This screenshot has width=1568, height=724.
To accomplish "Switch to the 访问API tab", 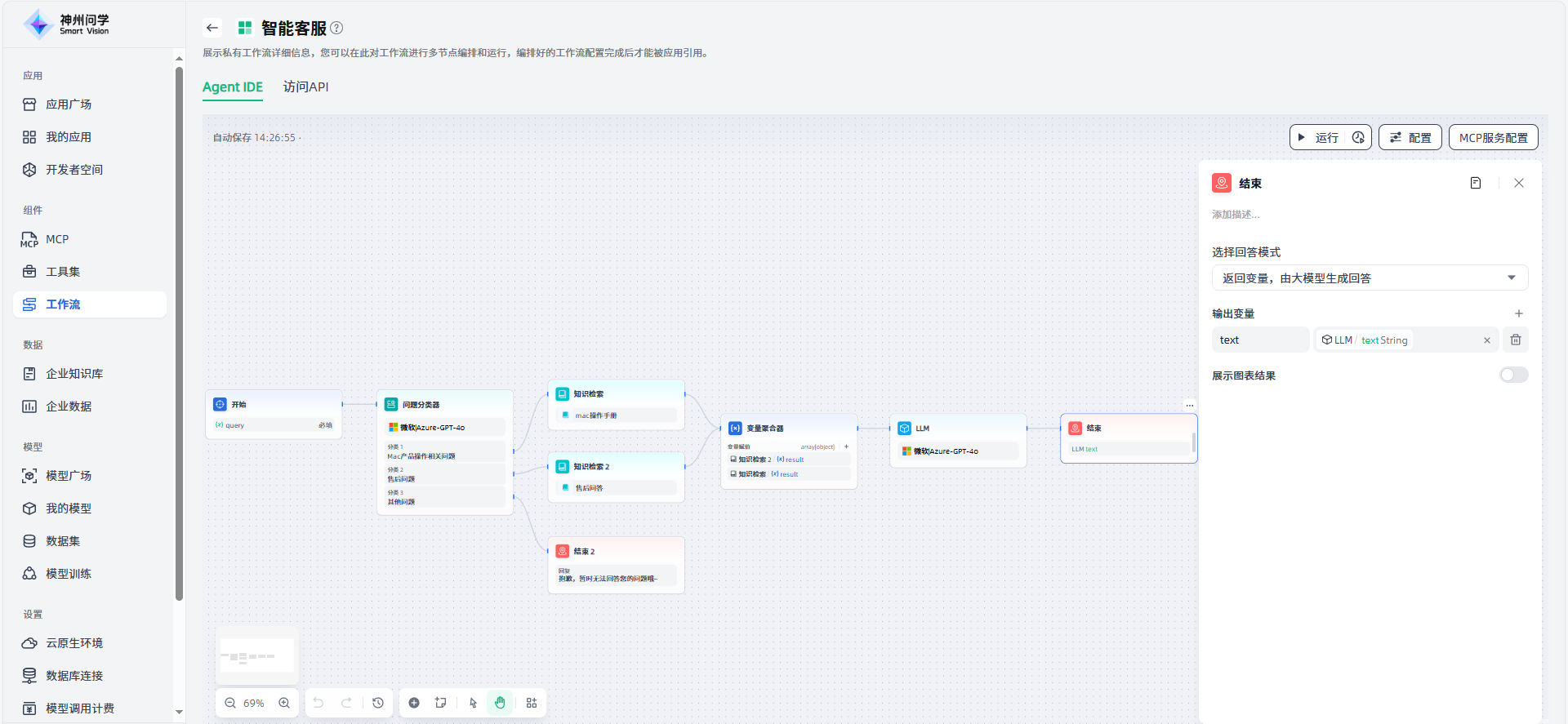I will coord(305,87).
